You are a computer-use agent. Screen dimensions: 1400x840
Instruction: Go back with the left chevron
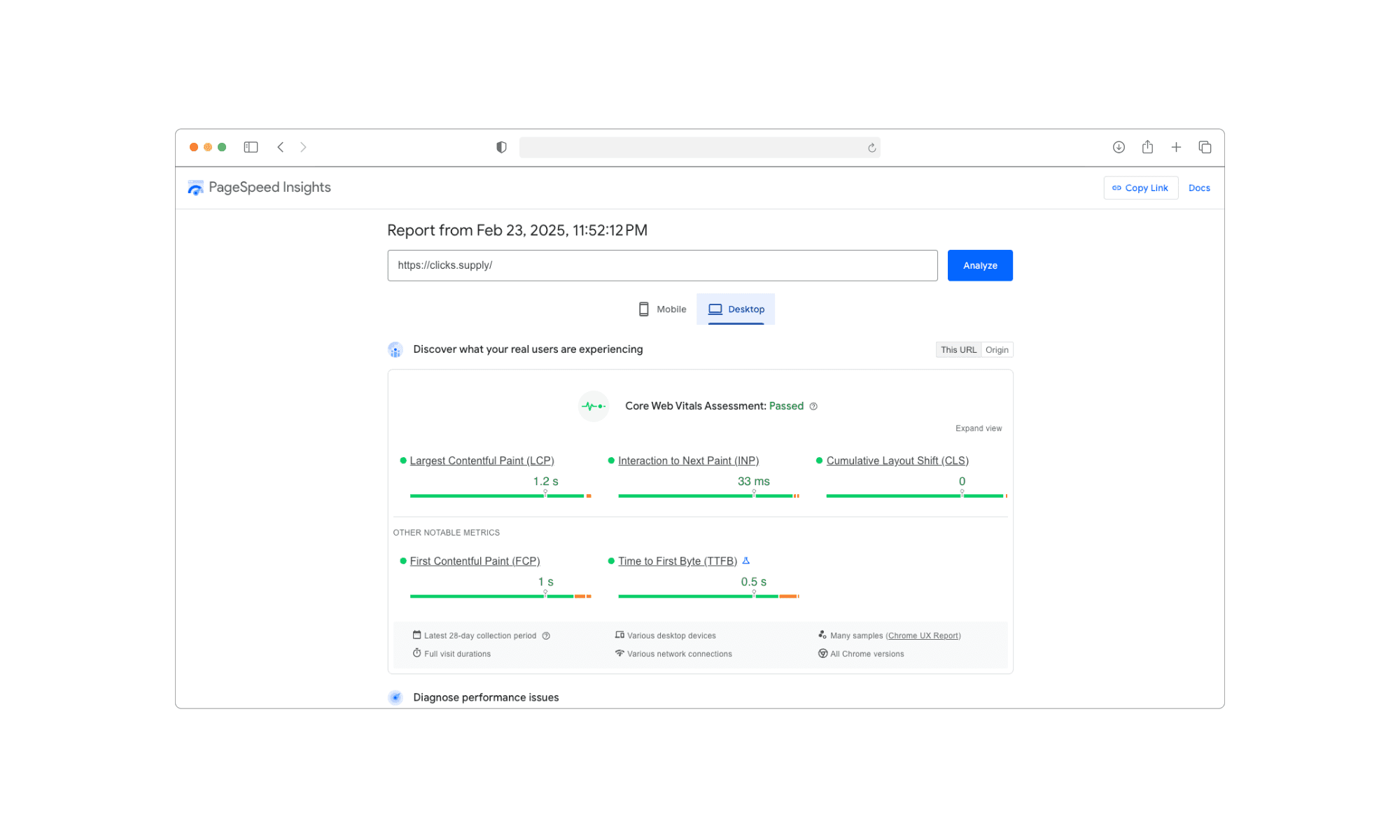point(281,147)
